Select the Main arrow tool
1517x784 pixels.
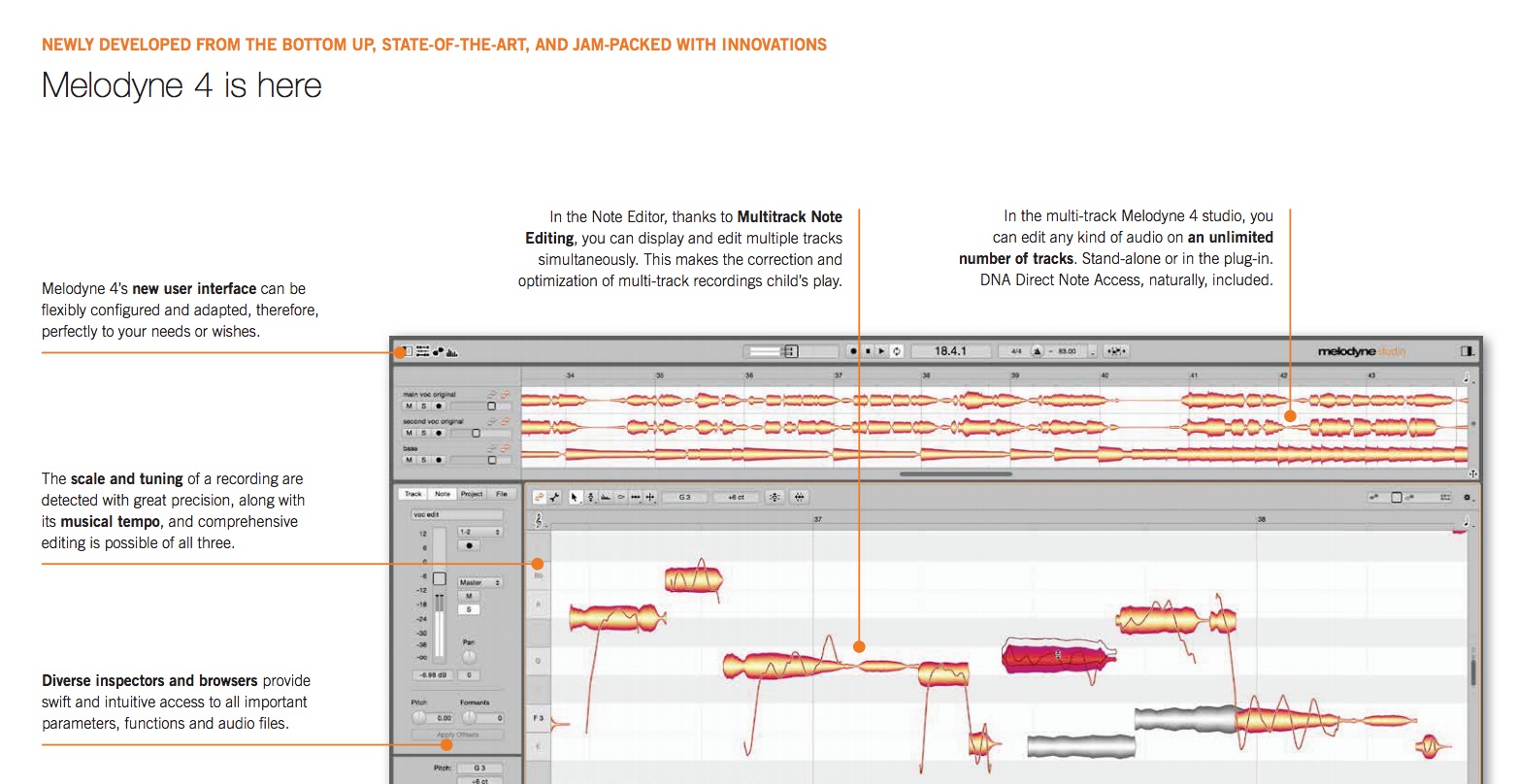pos(575,498)
